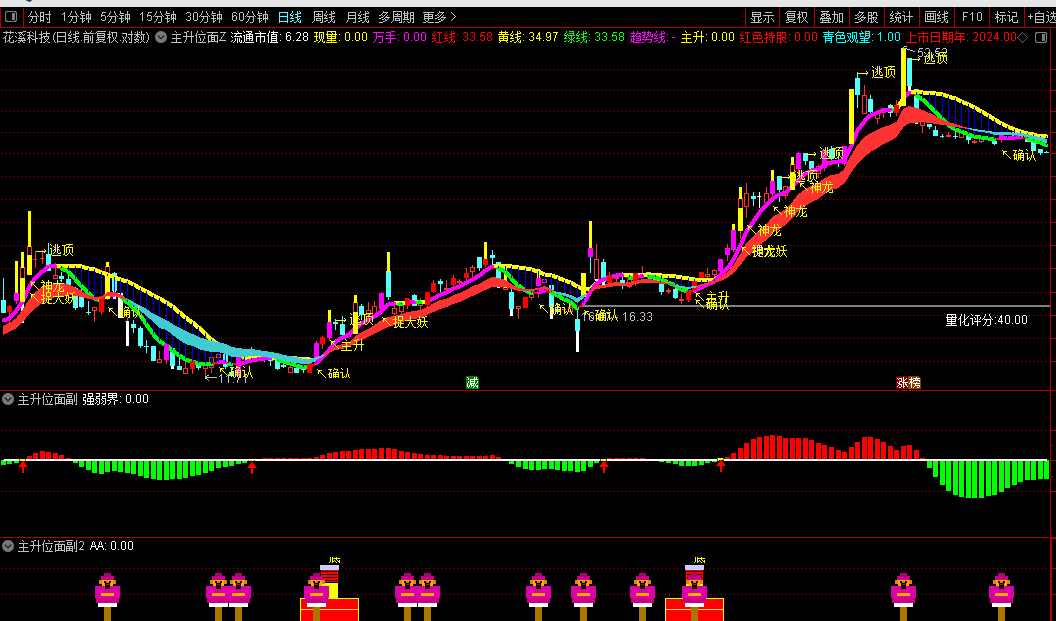Click the 花溪科技 stock title label

click(76, 38)
